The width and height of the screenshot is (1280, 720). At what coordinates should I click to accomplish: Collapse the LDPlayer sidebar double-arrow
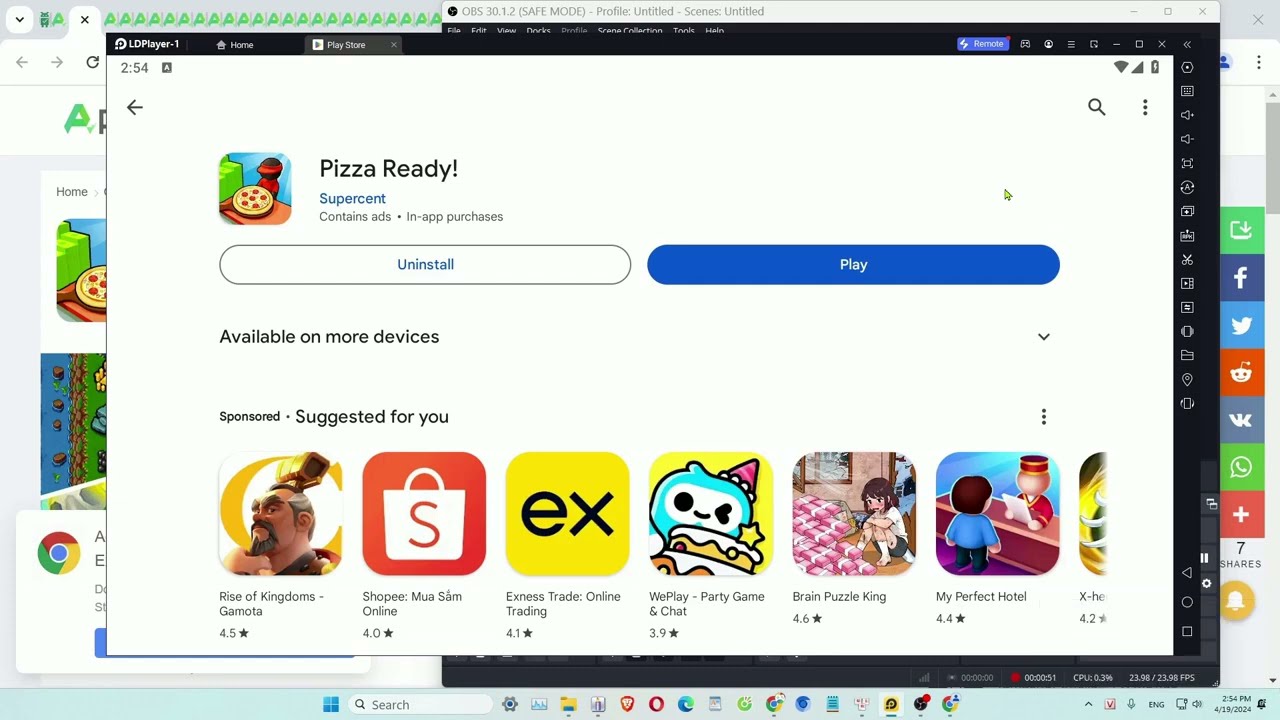[1187, 44]
